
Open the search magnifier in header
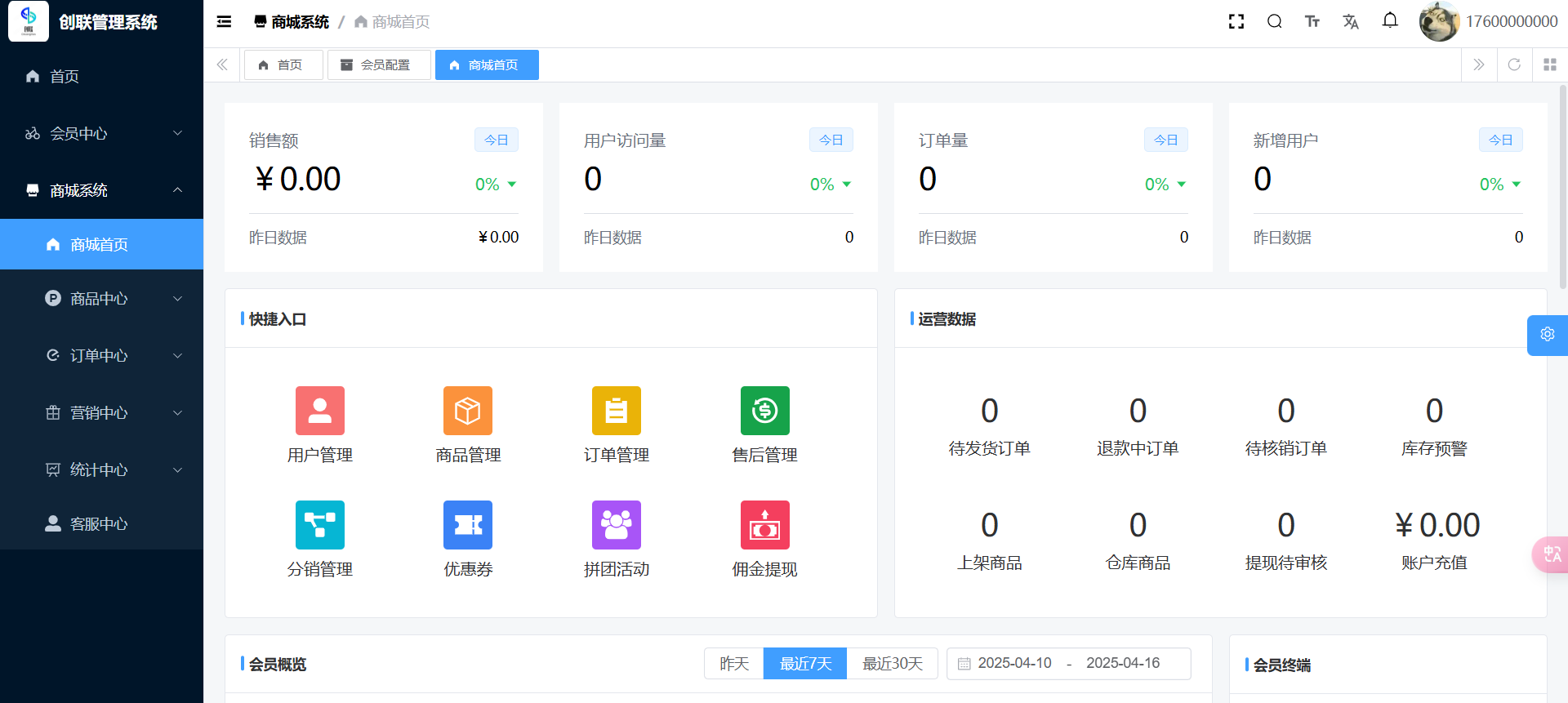tap(1274, 22)
